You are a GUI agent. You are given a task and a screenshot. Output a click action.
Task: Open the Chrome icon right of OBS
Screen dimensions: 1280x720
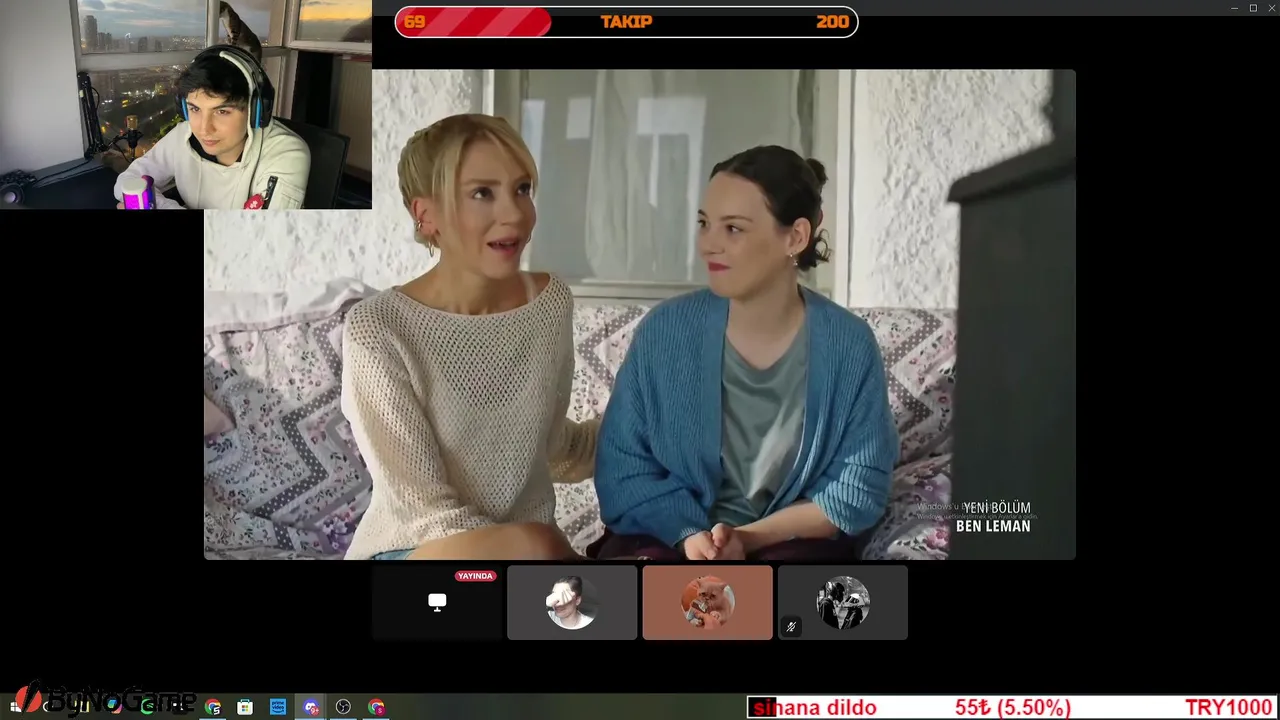[376, 707]
